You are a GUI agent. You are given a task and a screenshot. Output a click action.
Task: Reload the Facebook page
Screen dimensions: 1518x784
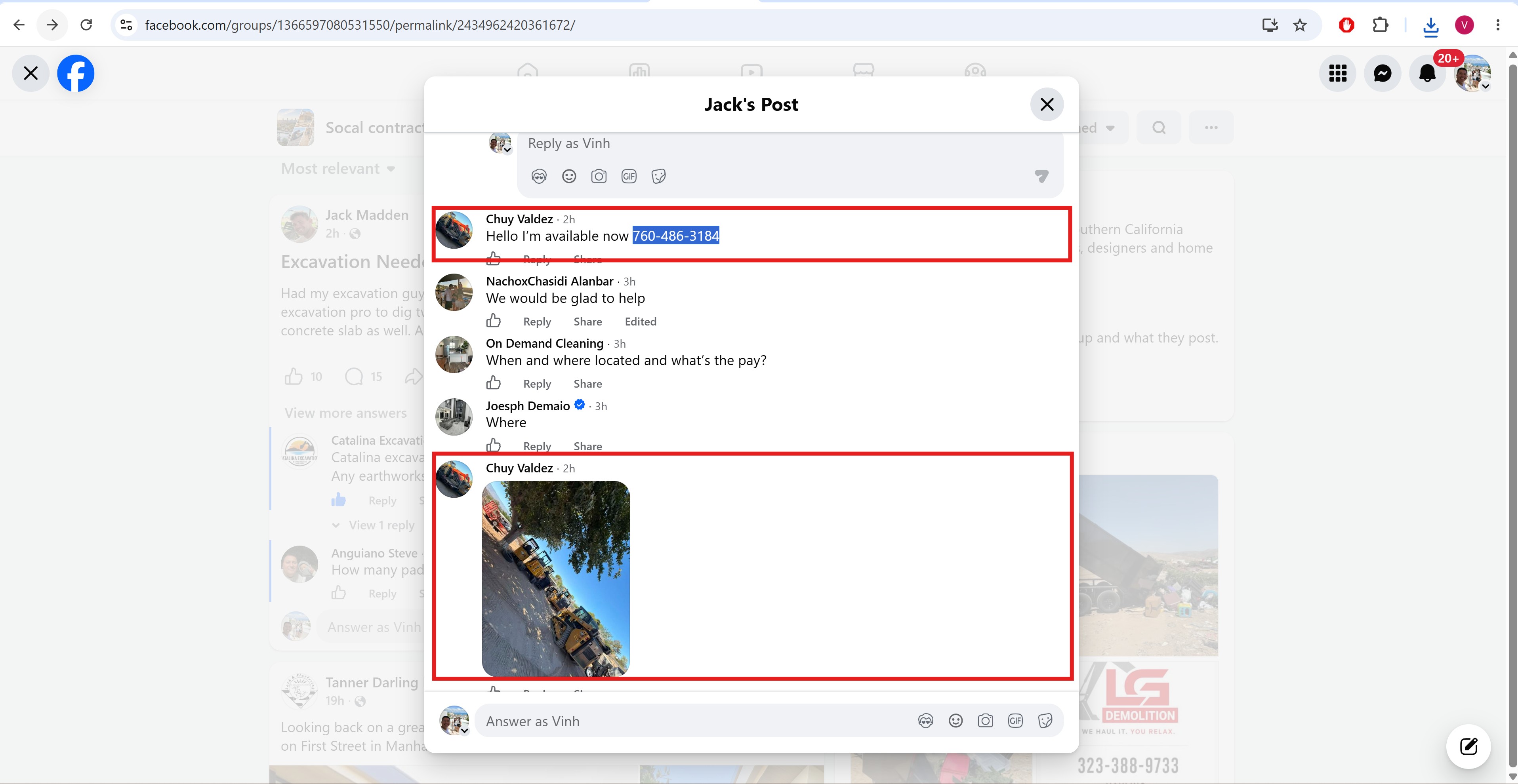coord(86,25)
